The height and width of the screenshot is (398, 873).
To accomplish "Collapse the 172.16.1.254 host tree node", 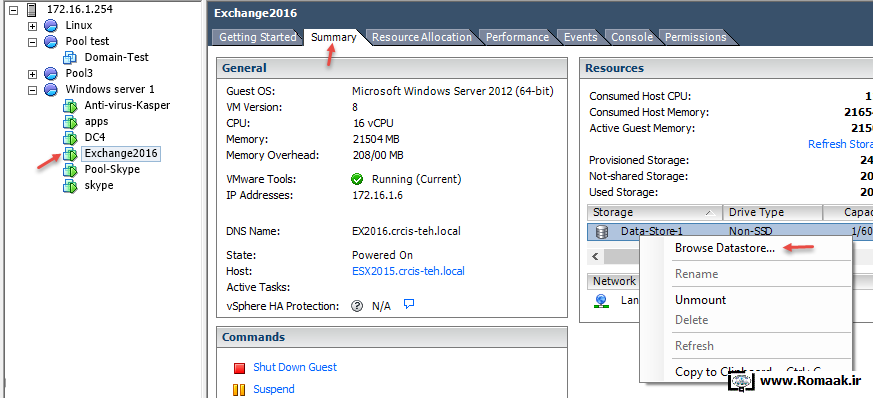I will click(14, 10).
